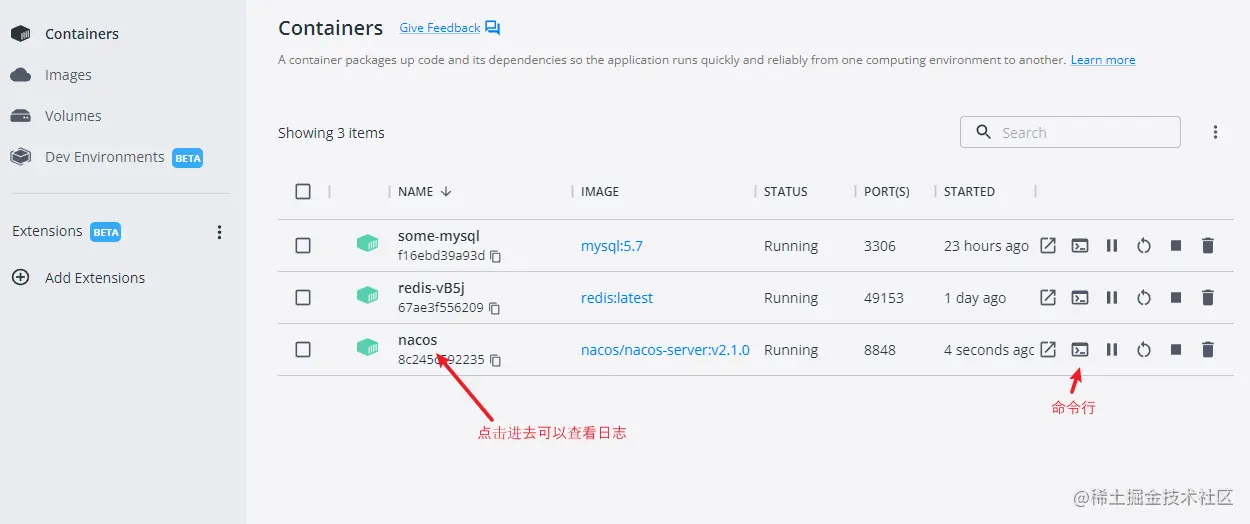The width and height of the screenshot is (1250, 524).
Task: Open some-mysql container in browser
Action: [1047, 246]
